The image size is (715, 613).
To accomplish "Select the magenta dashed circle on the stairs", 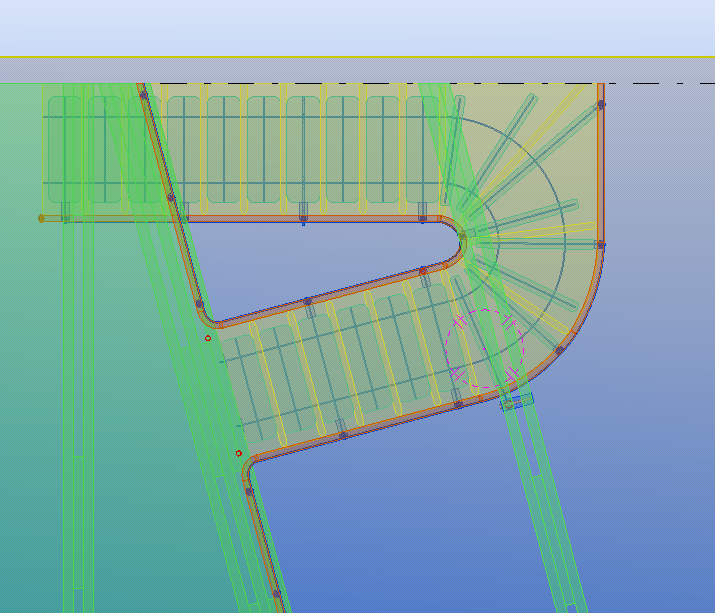I will (483, 348).
